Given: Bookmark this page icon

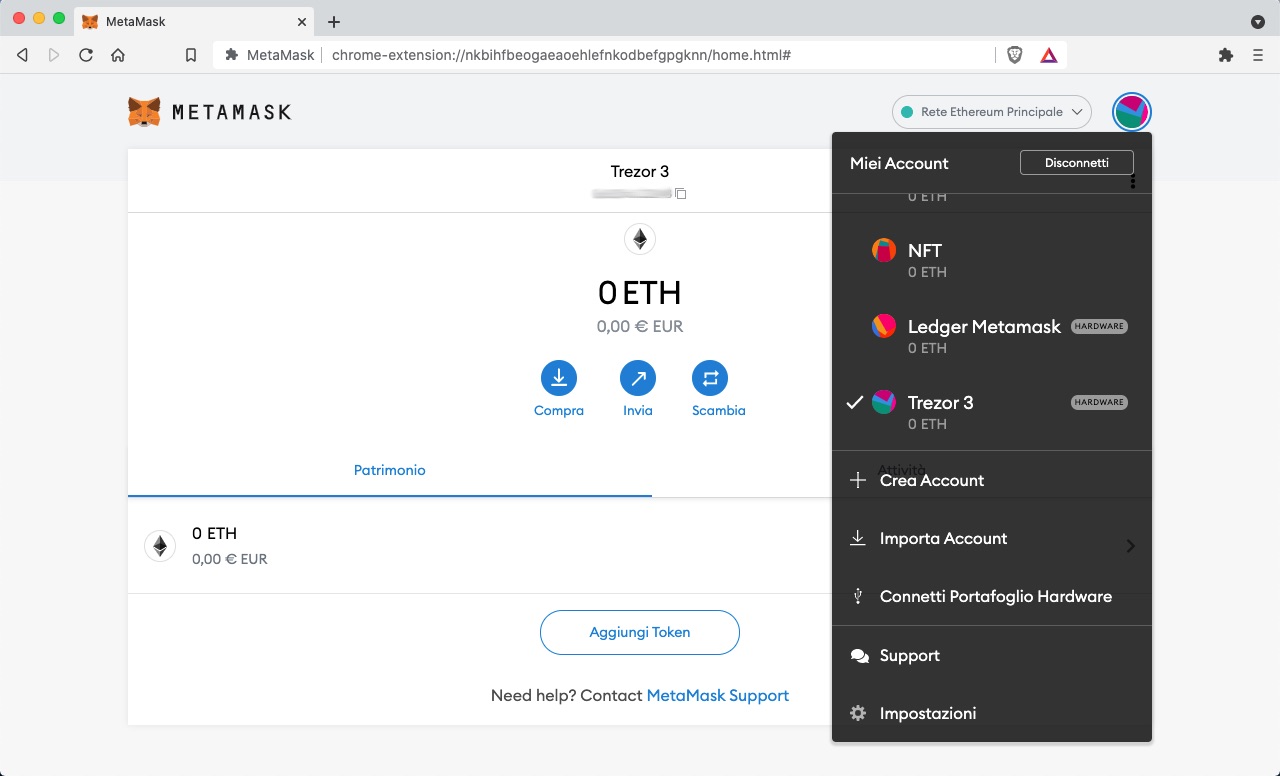Looking at the screenshot, I should [191, 55].
